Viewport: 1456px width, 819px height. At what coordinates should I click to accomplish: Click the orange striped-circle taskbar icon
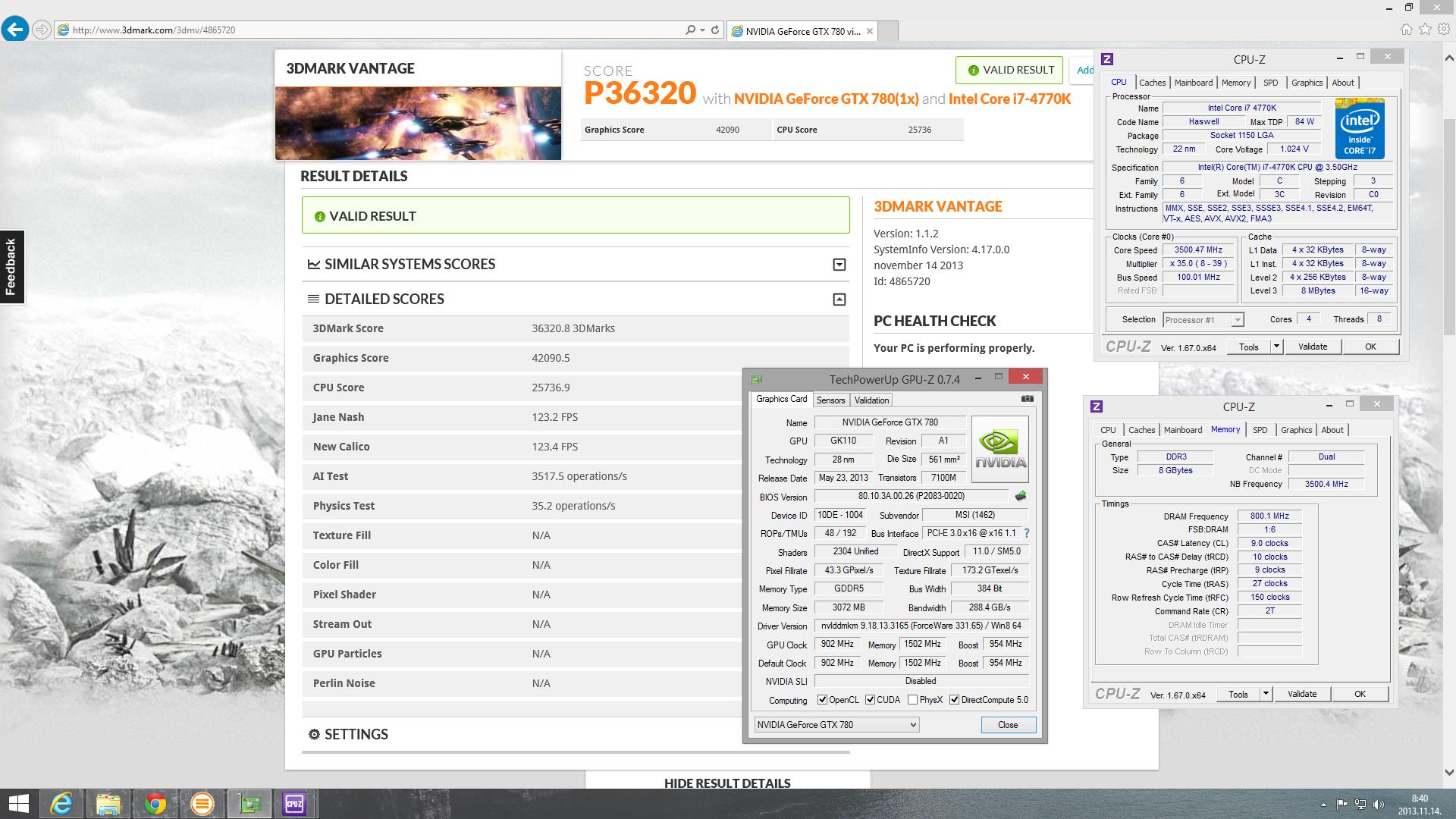202,804
